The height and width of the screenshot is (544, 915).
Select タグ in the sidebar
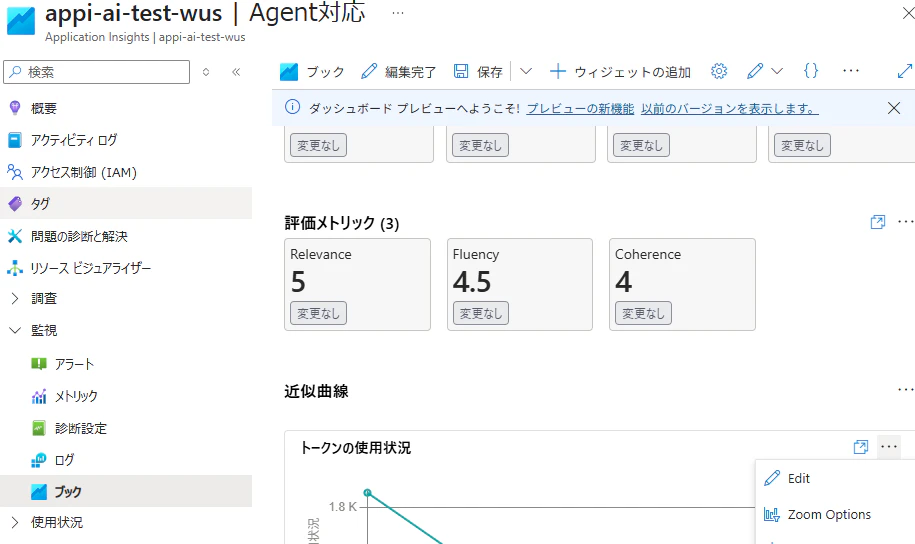click(126, 203)
